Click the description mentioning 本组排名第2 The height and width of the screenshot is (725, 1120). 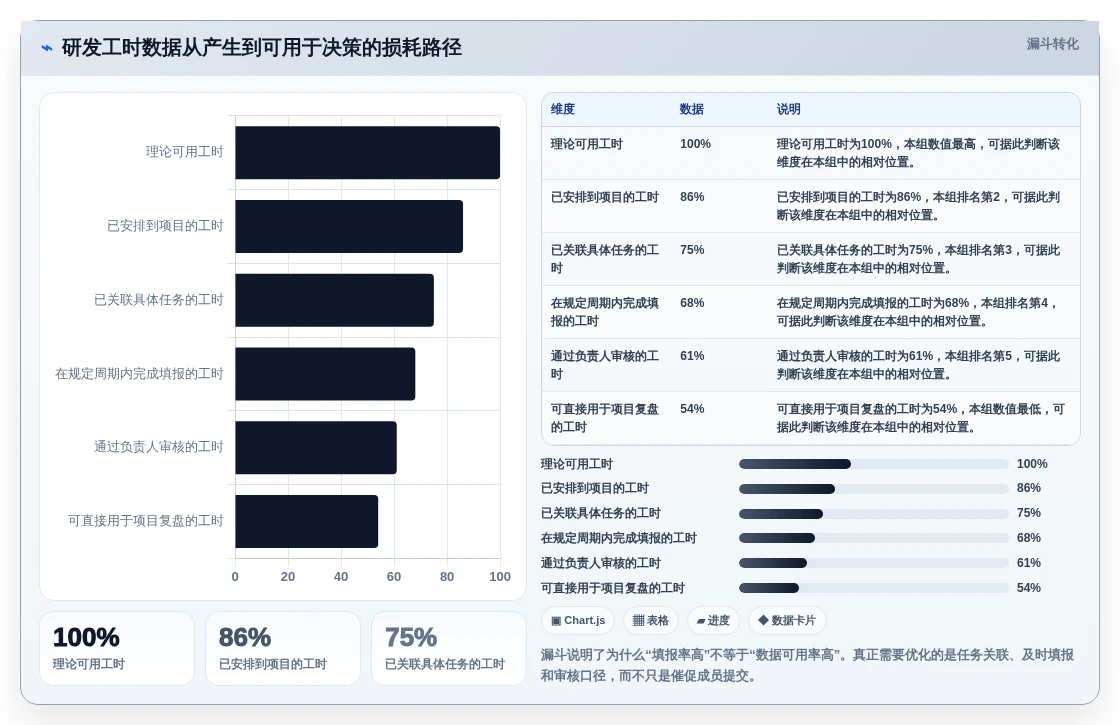[x=919, y=206]
